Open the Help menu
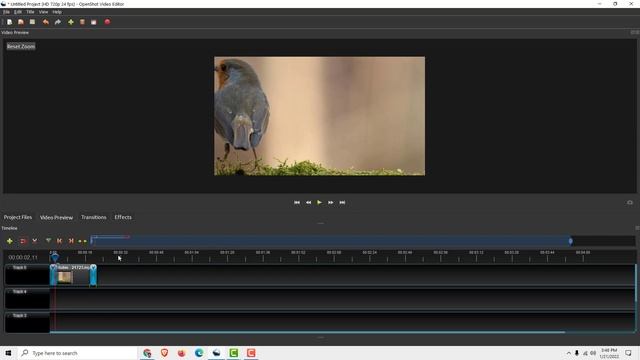Viewport: 640px width, 360px height. pyautogui.click(x=57, y=12)
